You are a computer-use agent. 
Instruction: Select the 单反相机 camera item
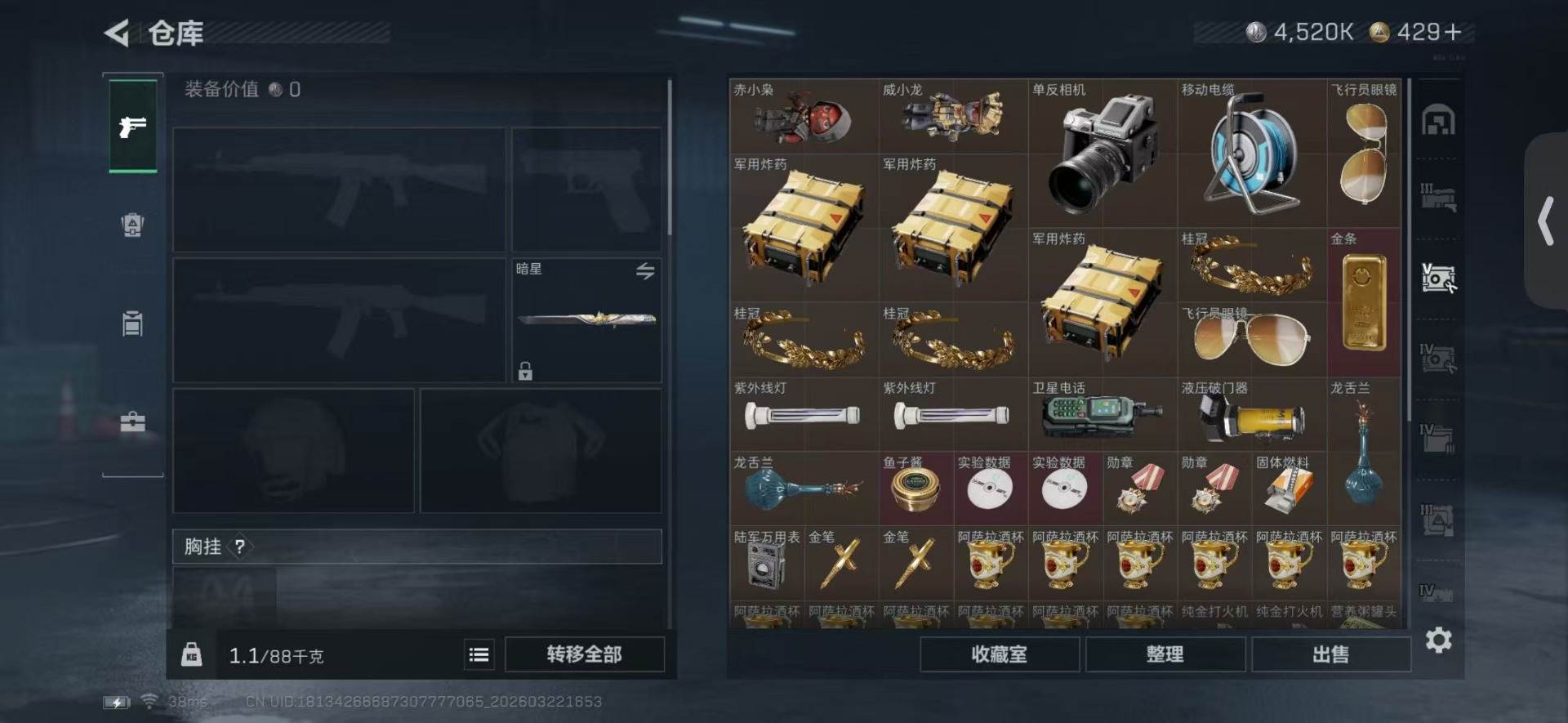tap(1102, 153)
